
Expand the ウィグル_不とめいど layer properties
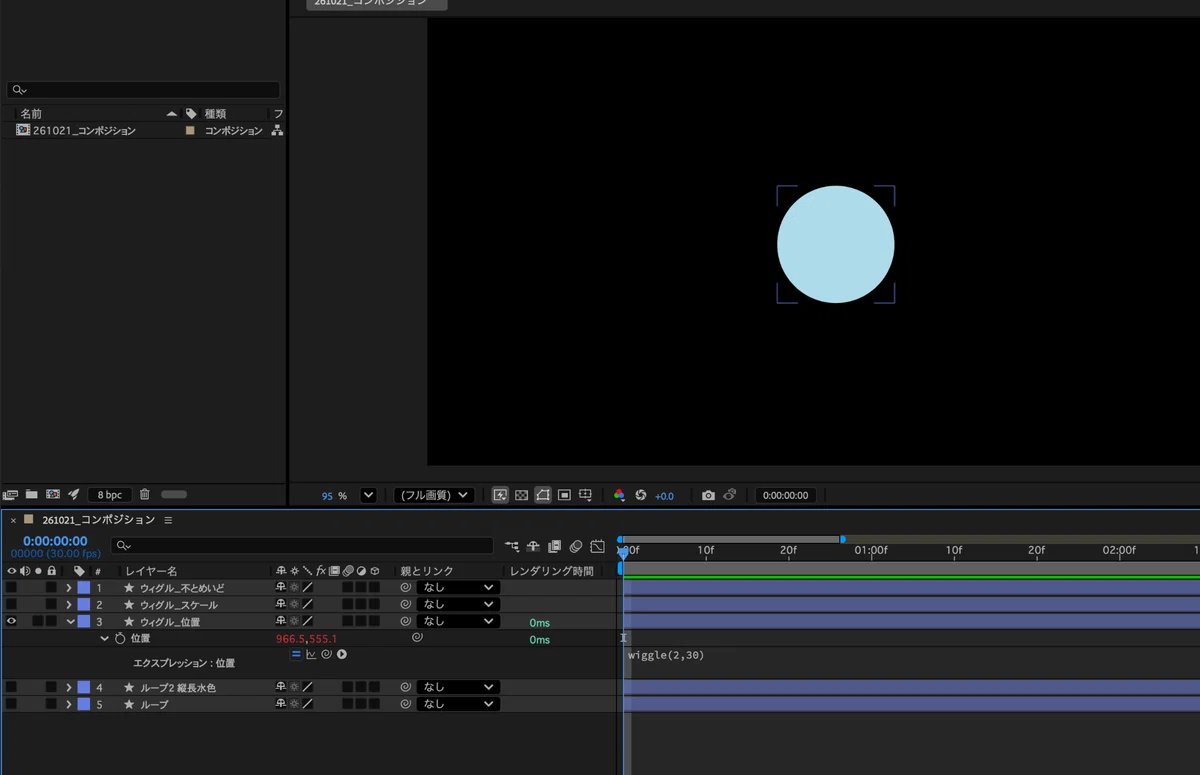point(69,588)
